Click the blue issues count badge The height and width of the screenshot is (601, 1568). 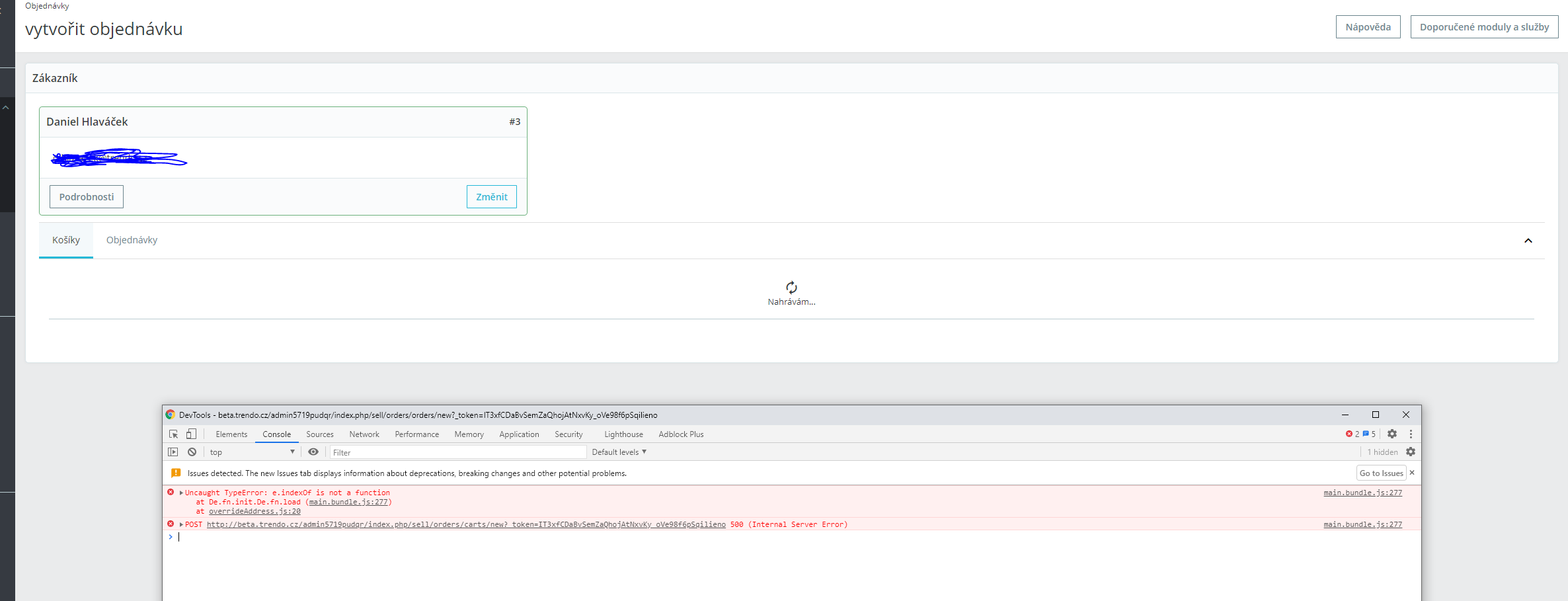click(1369, 434)
